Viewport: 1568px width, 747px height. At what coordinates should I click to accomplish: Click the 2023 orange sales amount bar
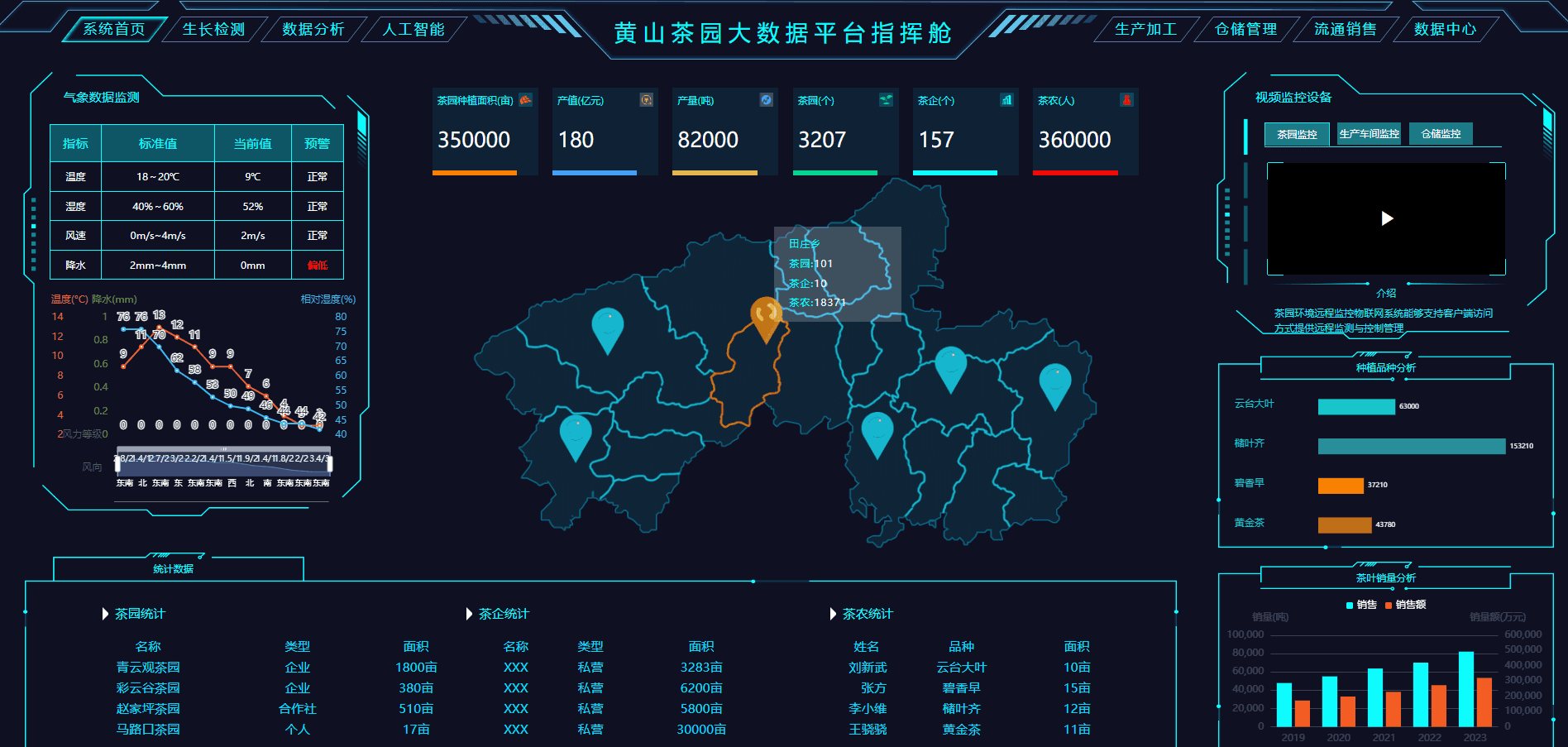point(1484,702)
